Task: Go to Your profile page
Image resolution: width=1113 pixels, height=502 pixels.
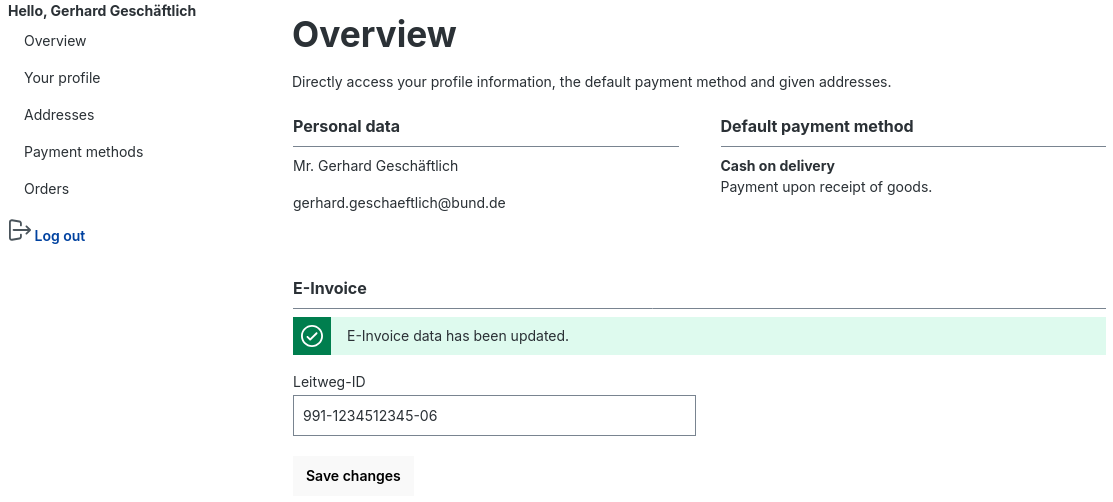Action: click(x=62, y=78)
